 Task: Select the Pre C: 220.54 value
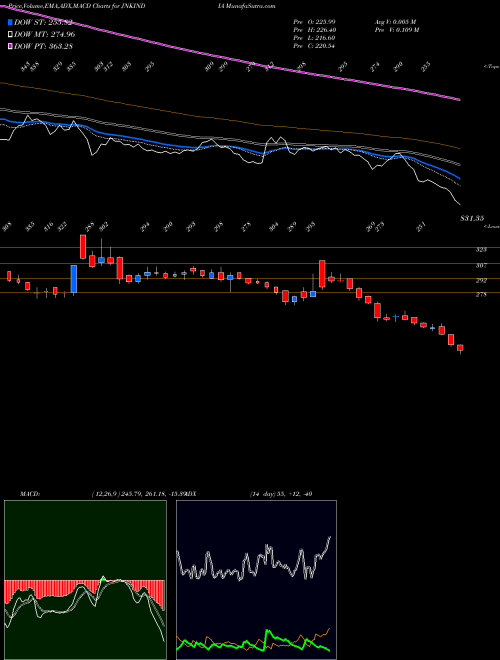(314, 46)
